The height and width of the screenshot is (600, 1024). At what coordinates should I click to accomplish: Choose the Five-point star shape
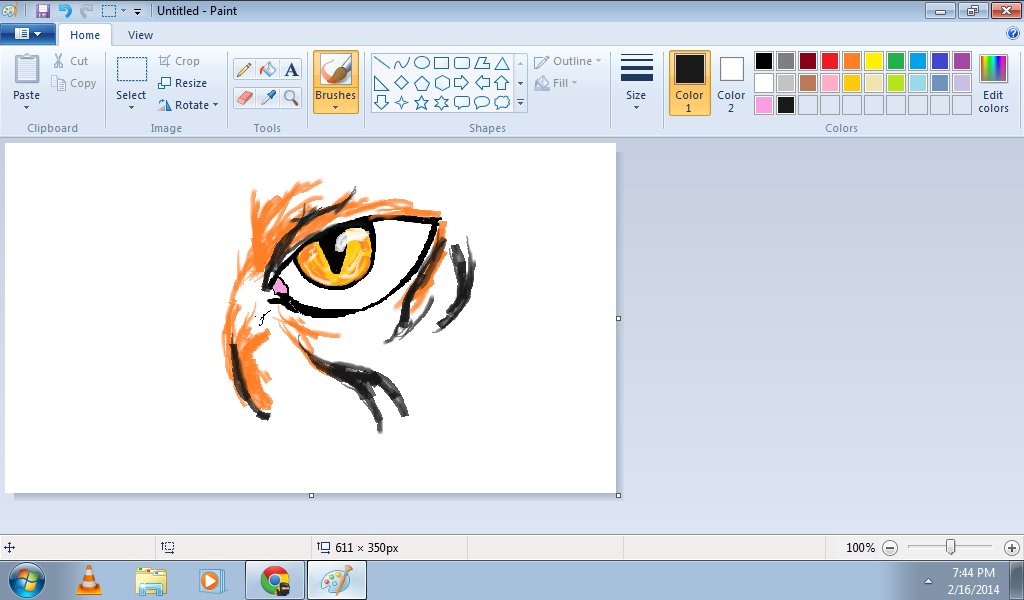point(422,103)
